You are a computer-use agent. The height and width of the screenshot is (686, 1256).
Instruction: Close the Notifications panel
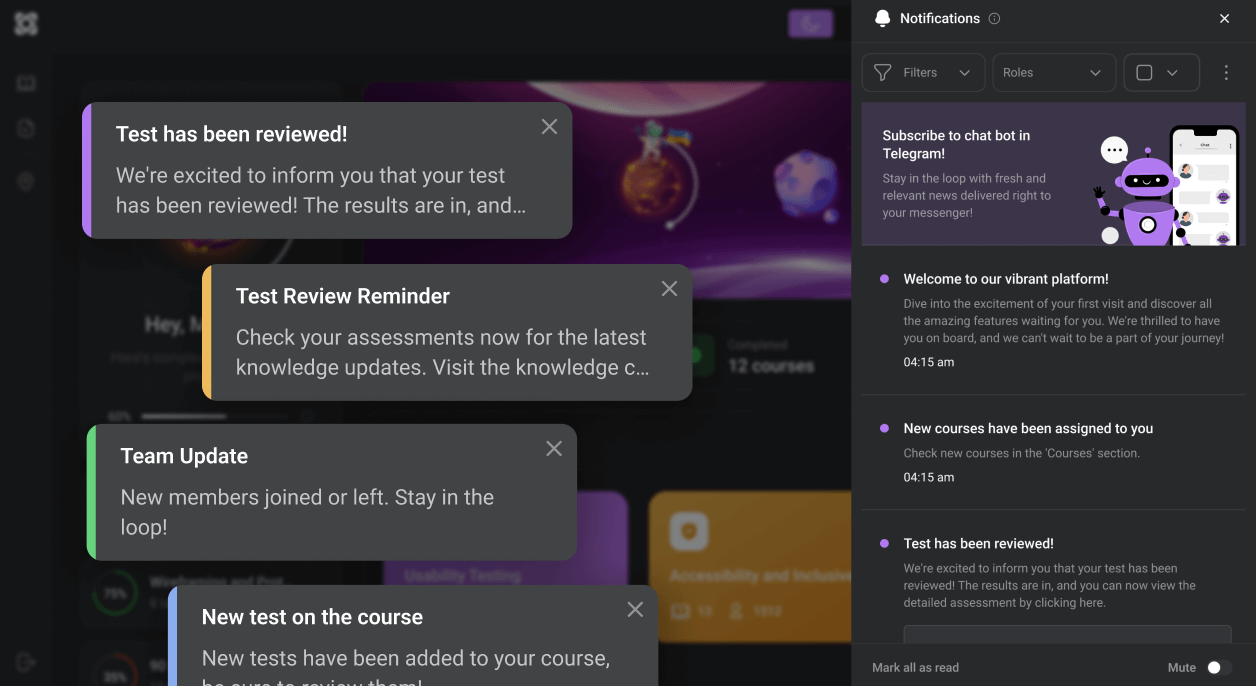1225,18
